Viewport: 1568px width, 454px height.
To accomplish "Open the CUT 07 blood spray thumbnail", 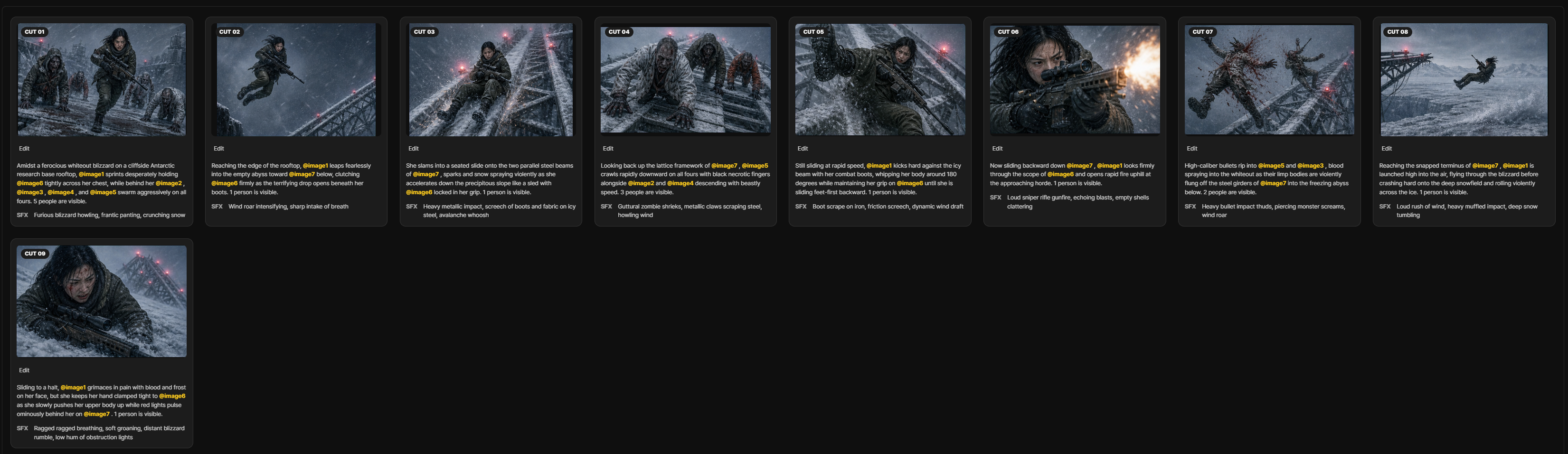I will click(x=1269, y=80).
